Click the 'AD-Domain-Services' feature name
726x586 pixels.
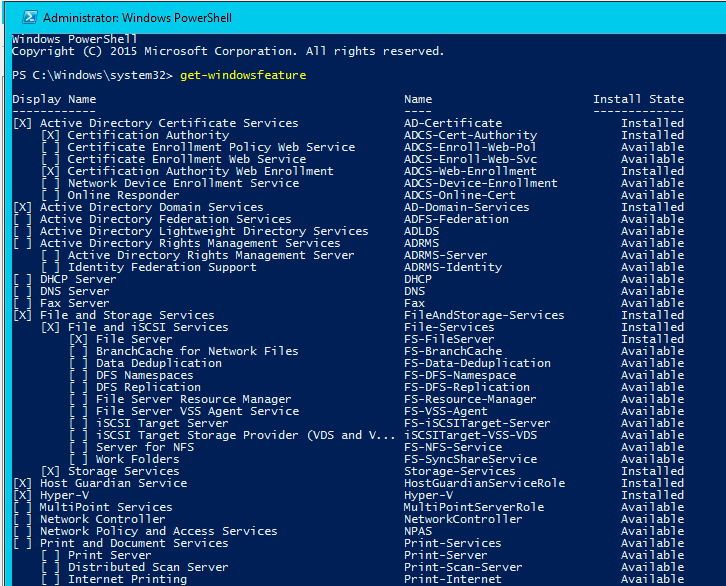pyautogui.click(x=467, y=207)
